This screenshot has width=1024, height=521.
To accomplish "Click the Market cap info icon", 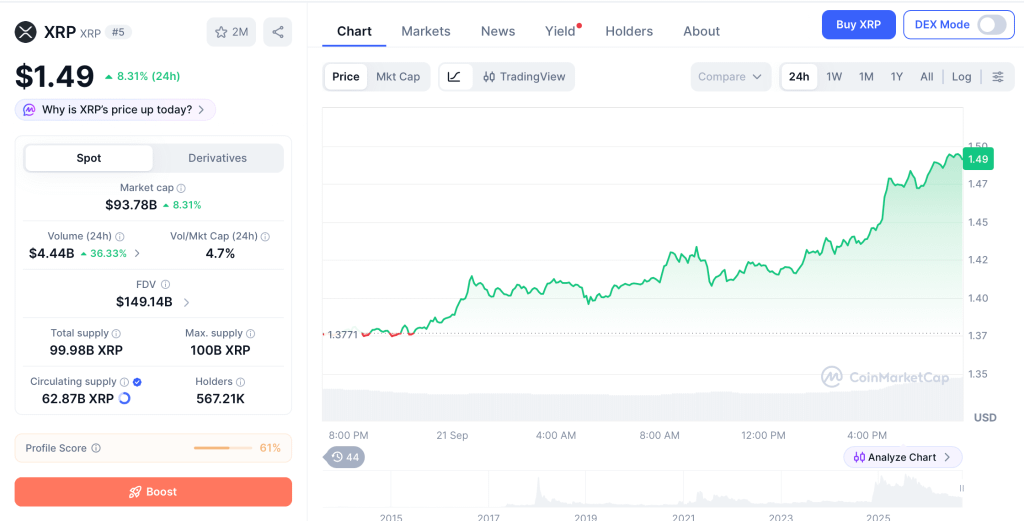I will tap(181, 188).
